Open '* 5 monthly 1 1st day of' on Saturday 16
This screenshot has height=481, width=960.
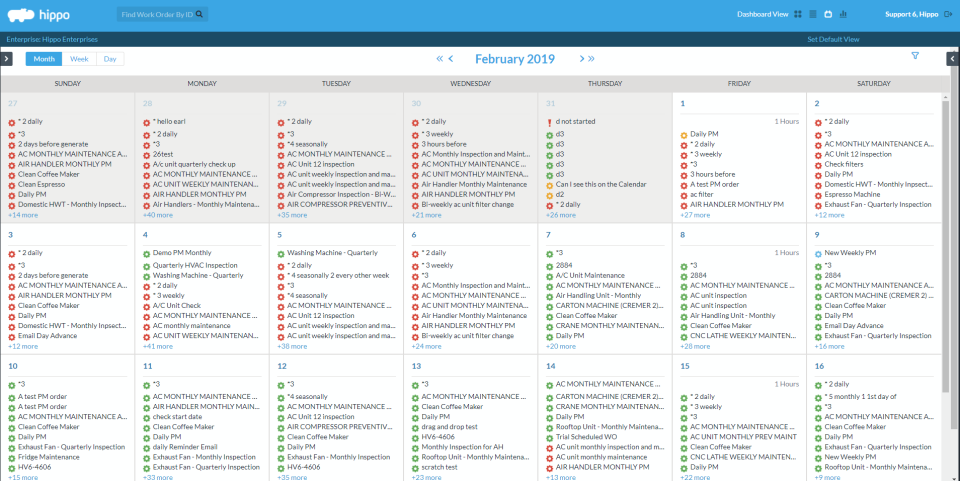click(860, 397)
